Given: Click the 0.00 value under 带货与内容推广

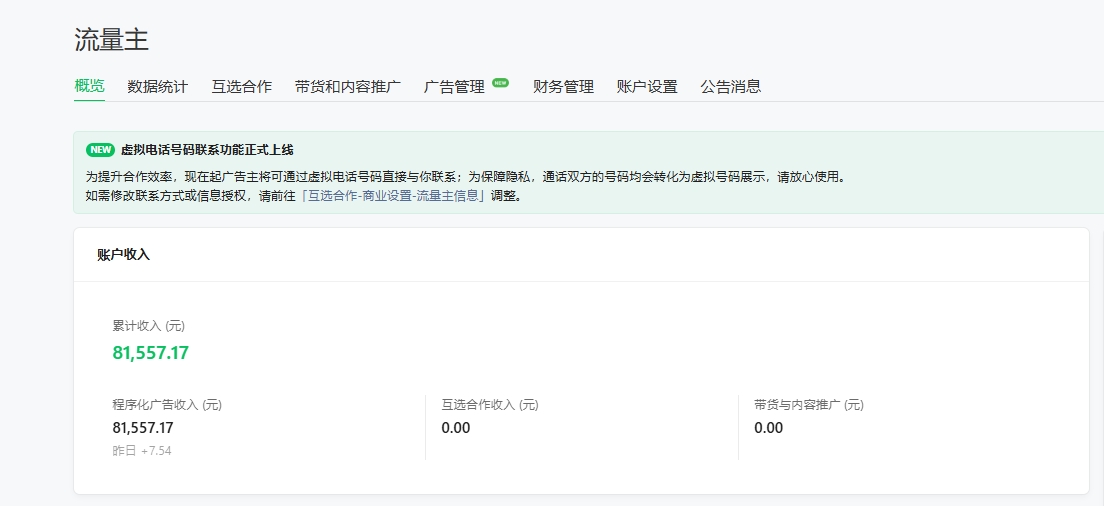Looking at the screenshot, I should pyautogui.click(x=768, y=428).
